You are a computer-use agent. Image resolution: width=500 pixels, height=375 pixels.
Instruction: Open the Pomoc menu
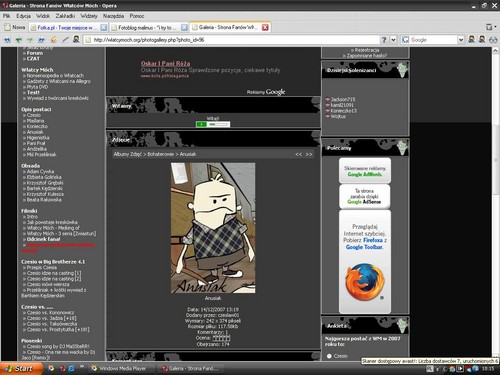pyautogui.click(x=137, y=16)
